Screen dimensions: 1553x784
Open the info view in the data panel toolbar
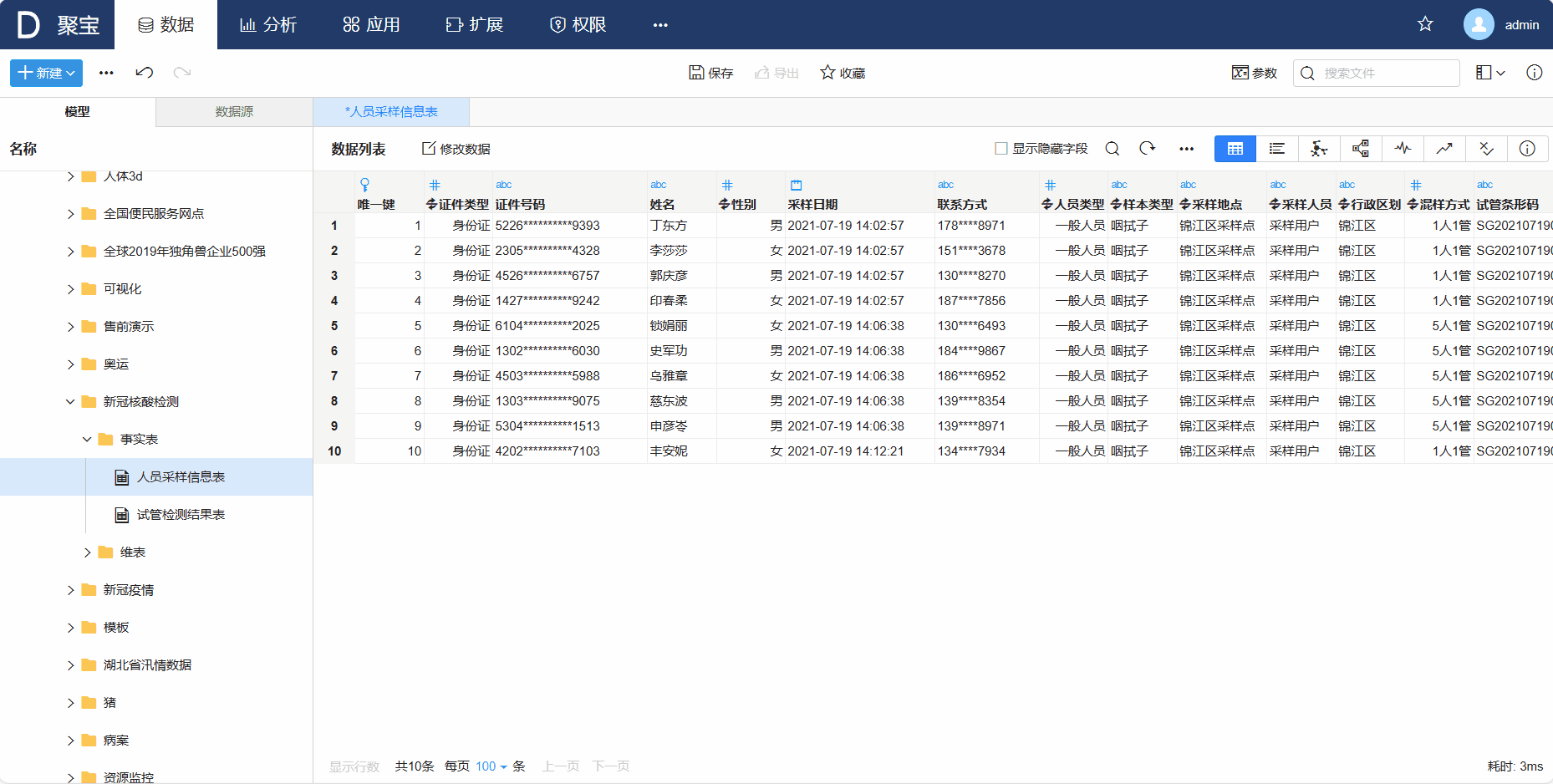(1527, 149)
